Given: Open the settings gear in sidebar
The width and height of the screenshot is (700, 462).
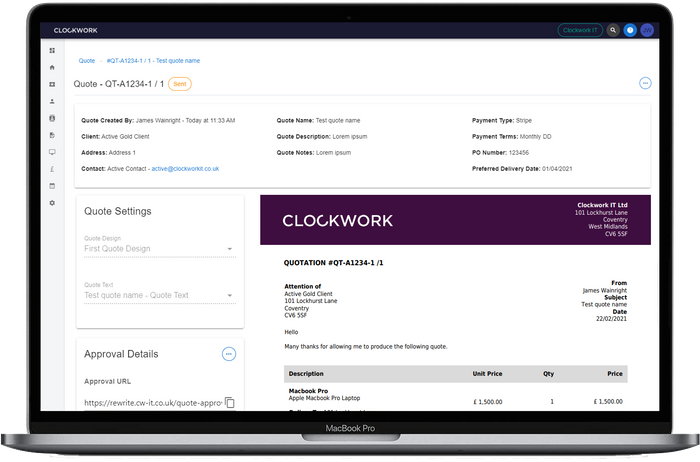Looking at the screenshot, I should tap(52, 203).
